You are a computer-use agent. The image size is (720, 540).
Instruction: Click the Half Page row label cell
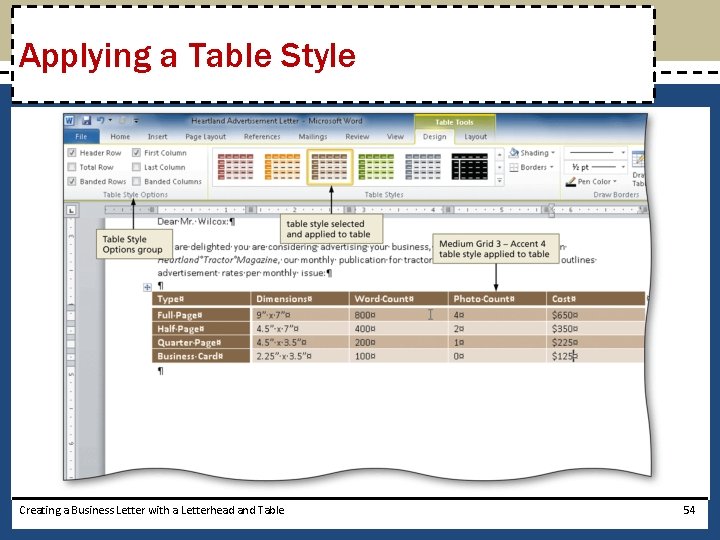(201, 329)
